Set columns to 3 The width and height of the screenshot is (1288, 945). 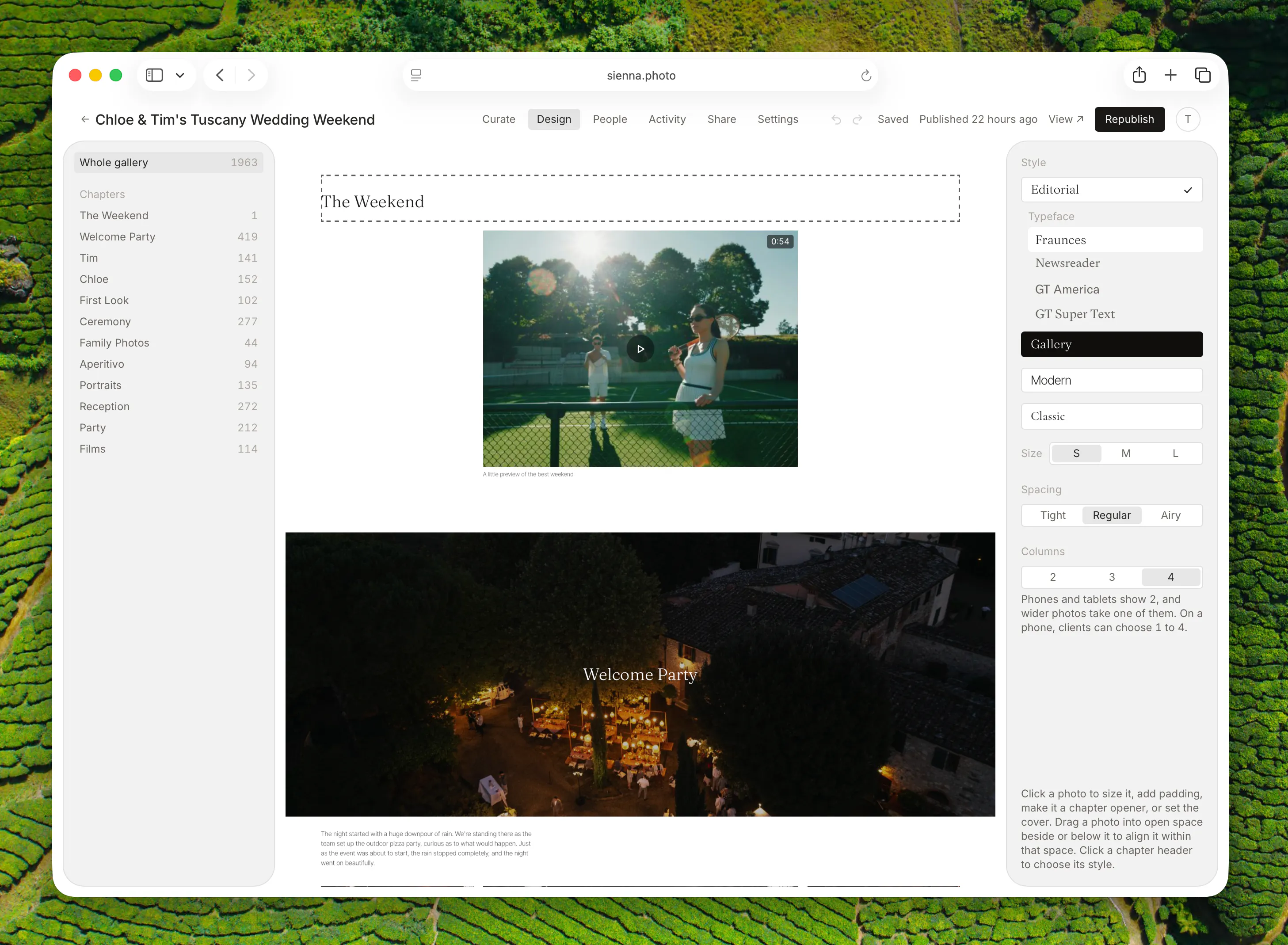pos(1111,577)
